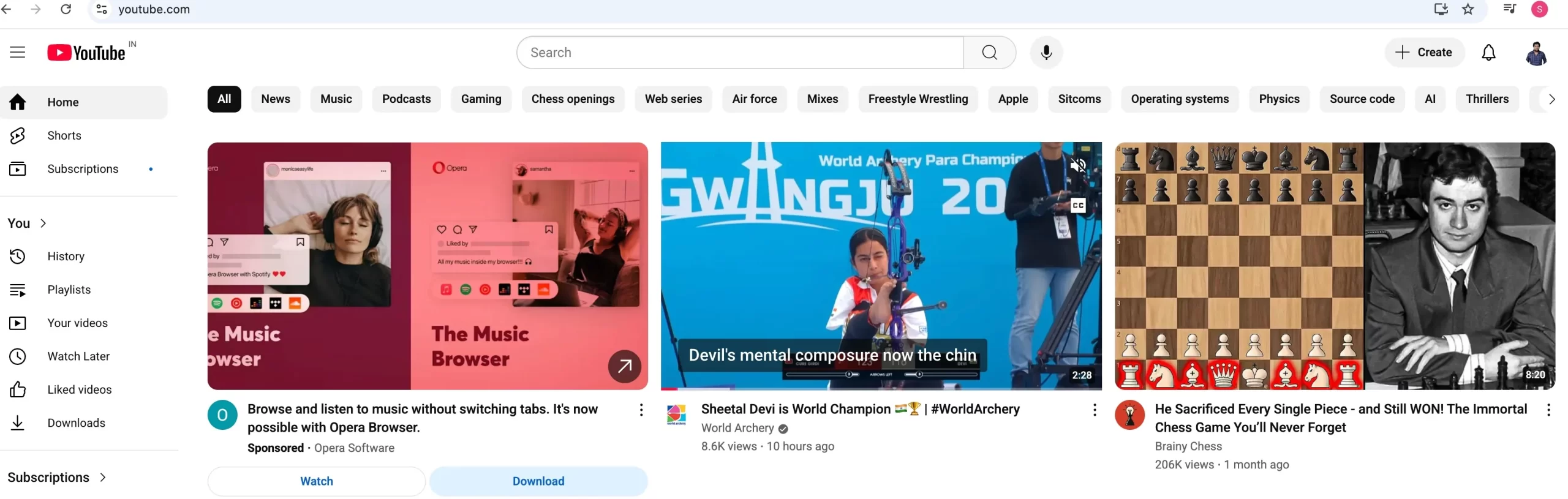Screen dimensions: 1568x499
Task: Expand the You section
Action: [28, 223]
